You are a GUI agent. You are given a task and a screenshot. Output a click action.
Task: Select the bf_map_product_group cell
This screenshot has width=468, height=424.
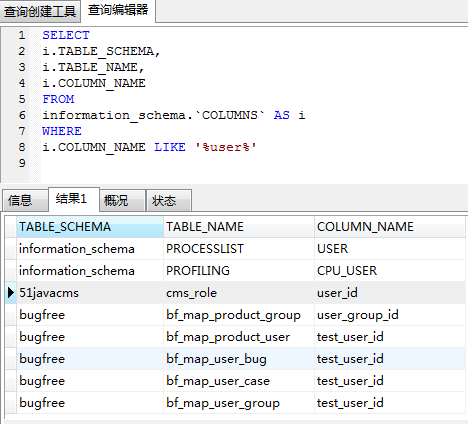coord(239,315)
